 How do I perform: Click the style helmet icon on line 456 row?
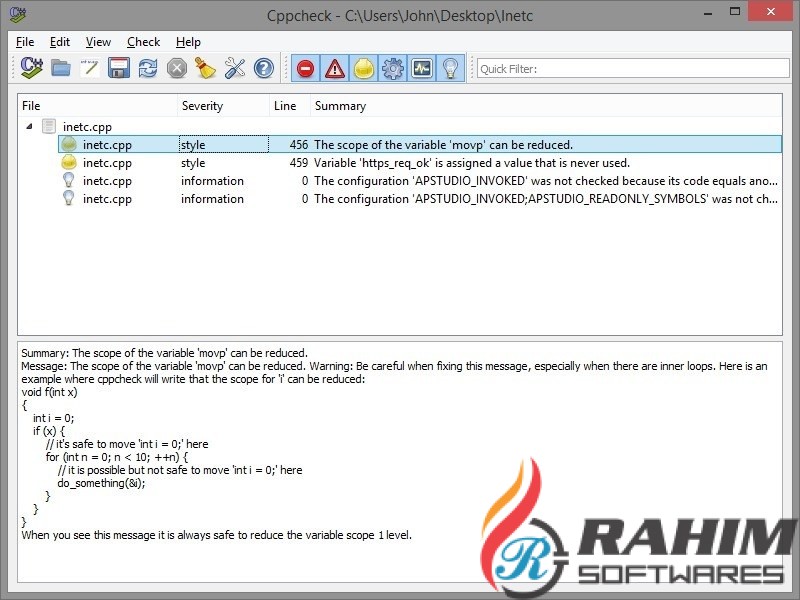point(69,144)
